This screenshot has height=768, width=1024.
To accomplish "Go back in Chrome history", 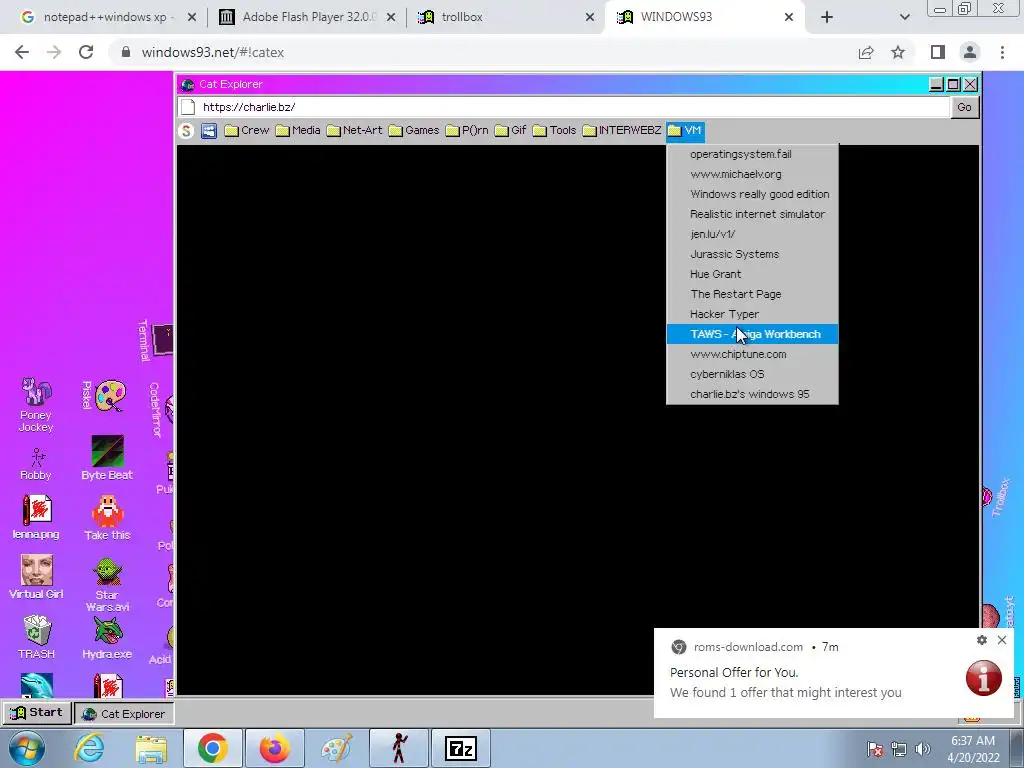I will point(22,52).
